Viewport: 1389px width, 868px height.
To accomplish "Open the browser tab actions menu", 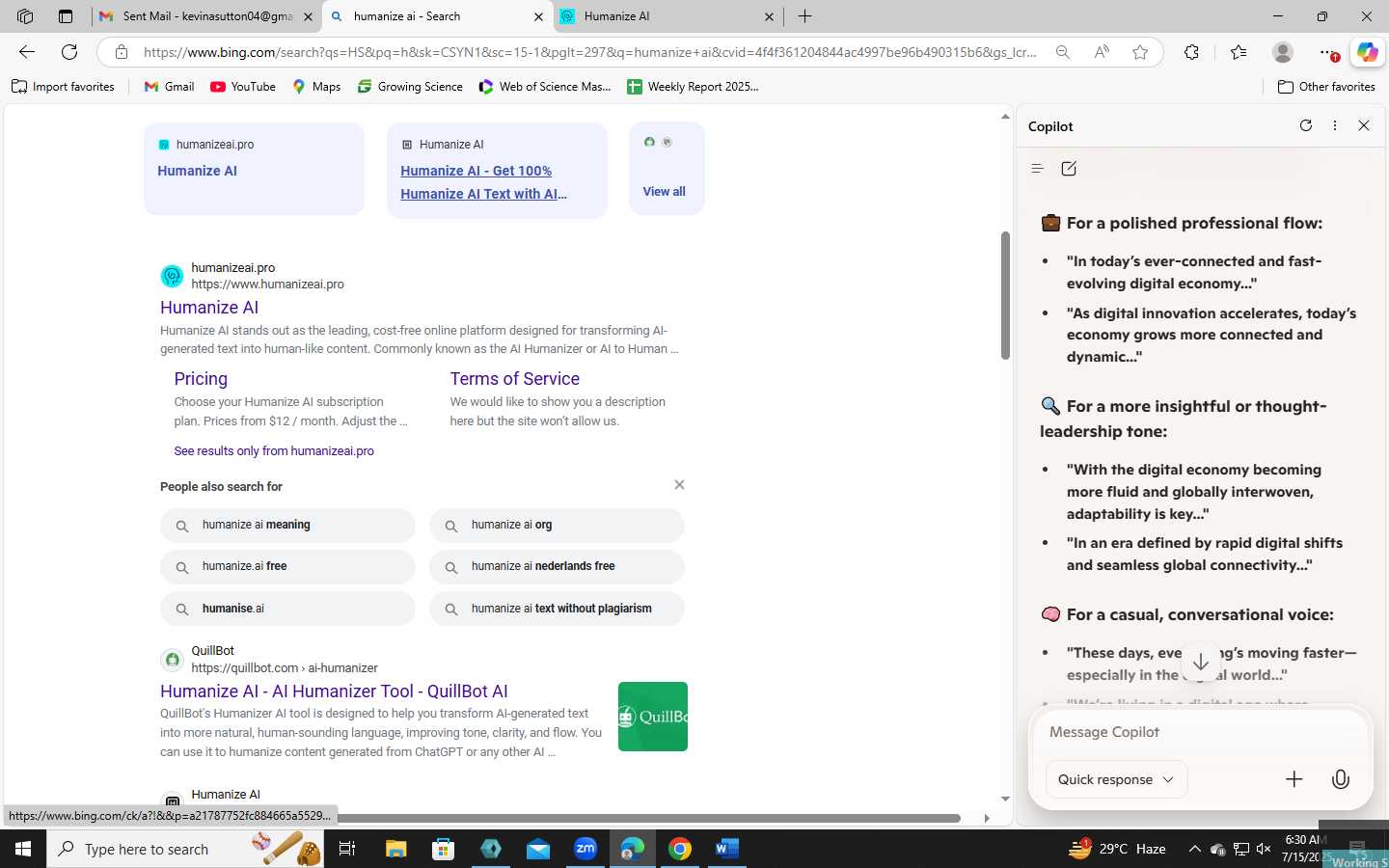I will point(65,16).
